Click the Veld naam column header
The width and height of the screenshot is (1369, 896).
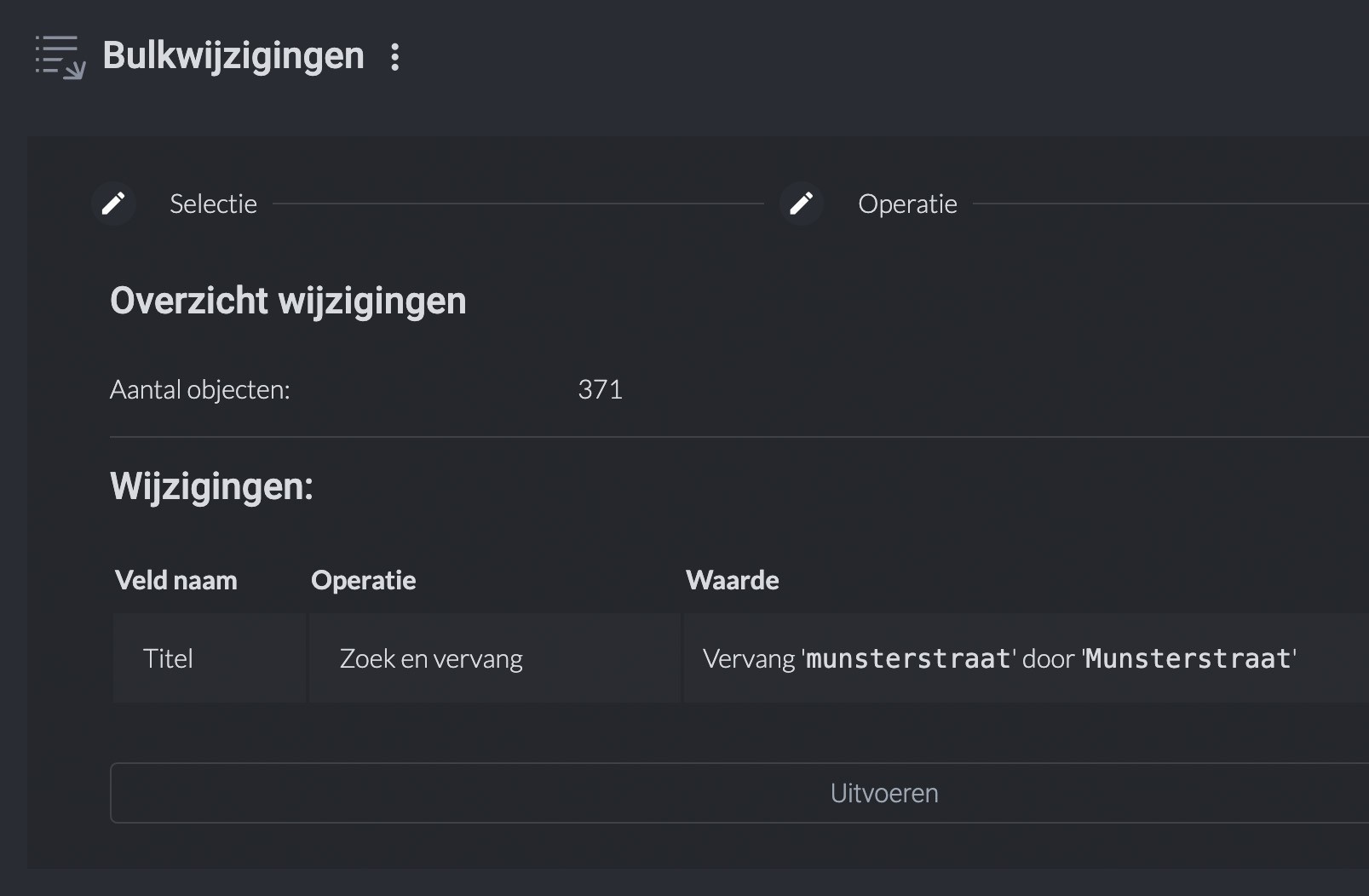175,580
